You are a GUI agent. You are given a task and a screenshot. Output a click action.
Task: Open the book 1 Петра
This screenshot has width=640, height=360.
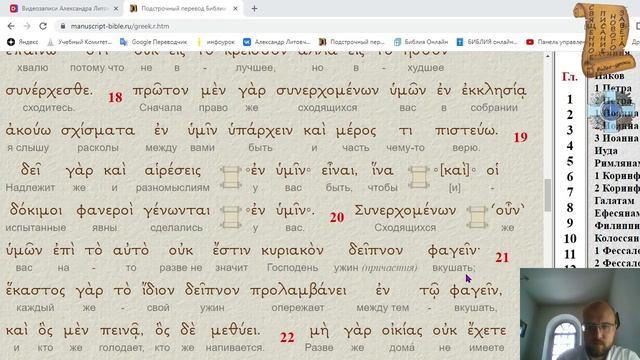click(x=613, y=88)
